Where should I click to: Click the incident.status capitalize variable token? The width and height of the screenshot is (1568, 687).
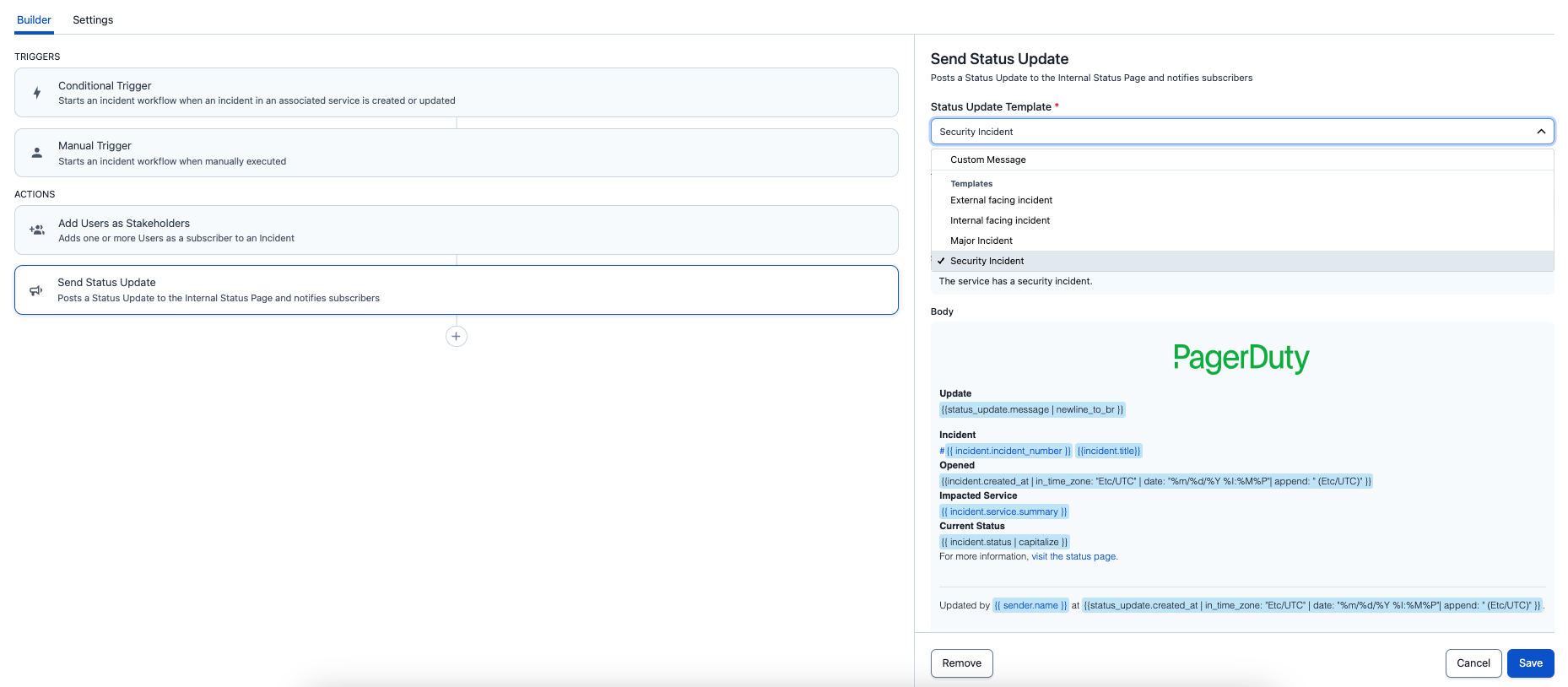1004,542
